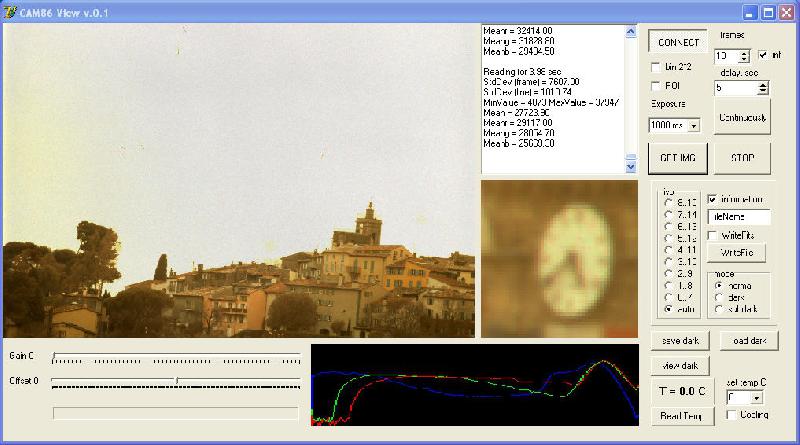Click the 'StdDev (frame) = 7607.30' log line
This screenshot has height=445, width=800.
pos(531,82)
